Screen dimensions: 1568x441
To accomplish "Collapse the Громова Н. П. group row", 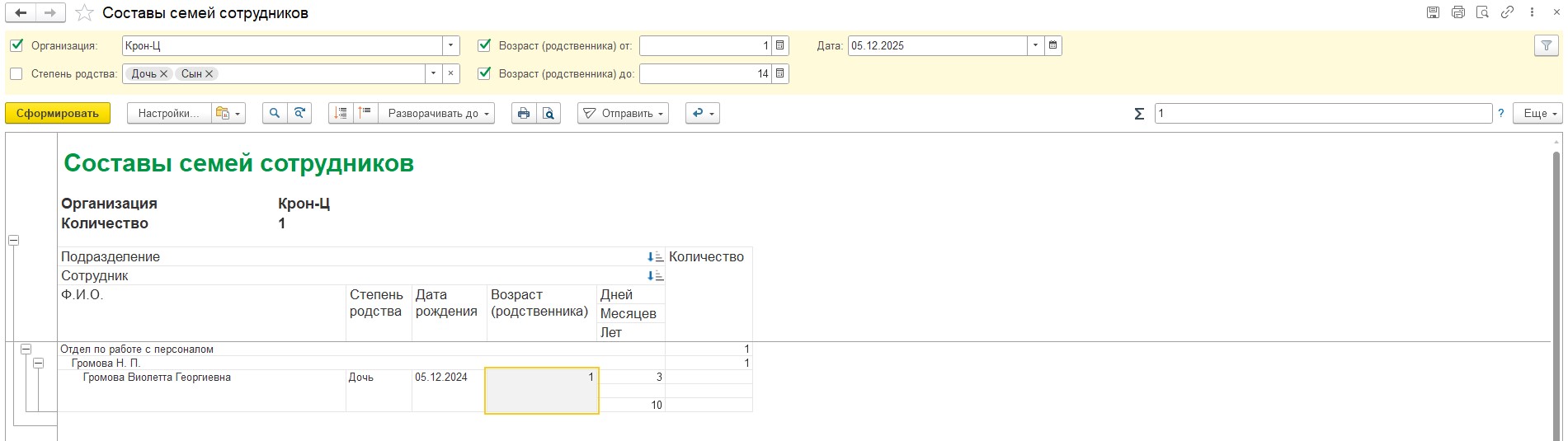I will (x=38, y=363).
